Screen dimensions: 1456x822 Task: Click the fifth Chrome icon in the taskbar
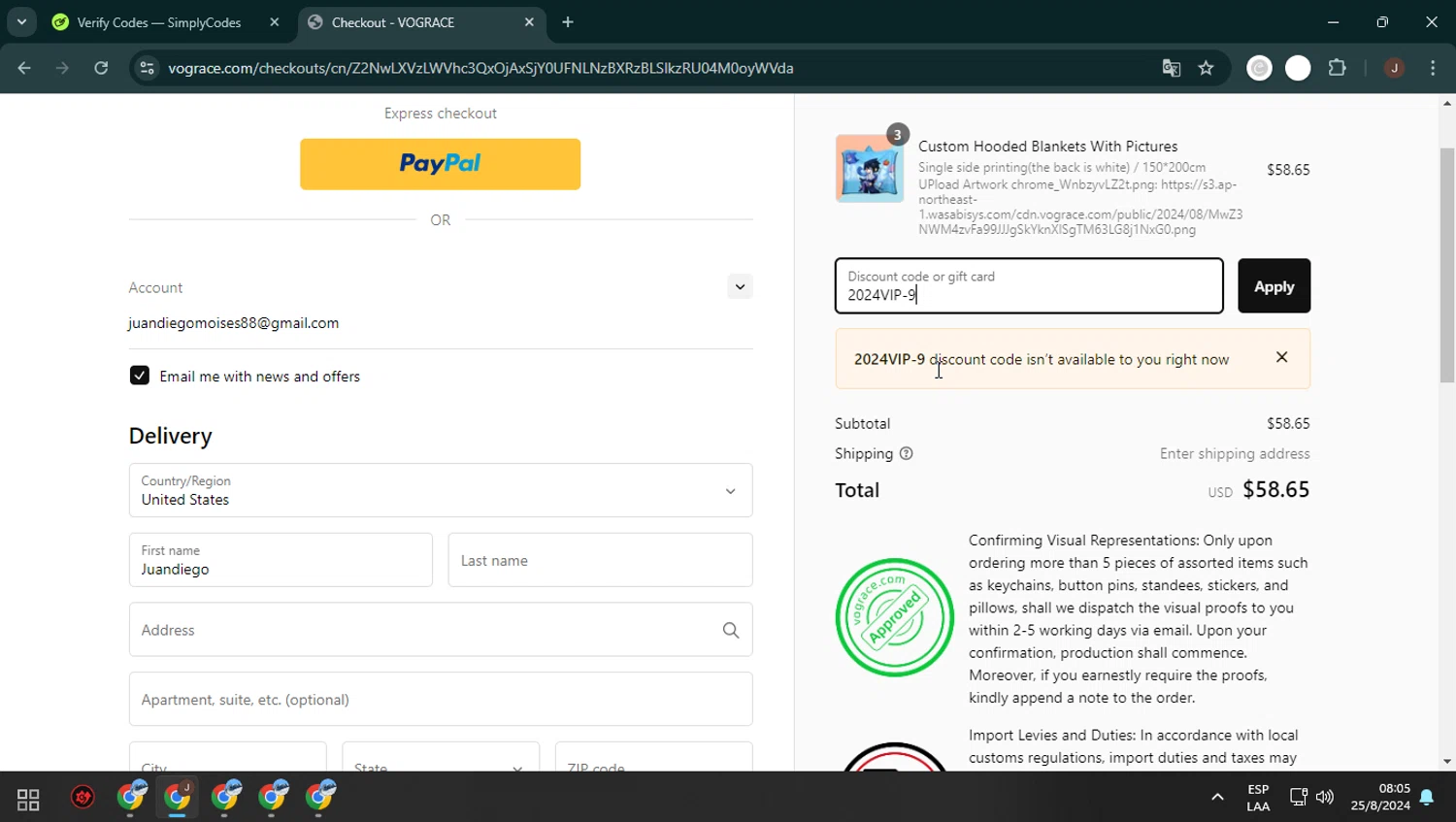[319, 797]
